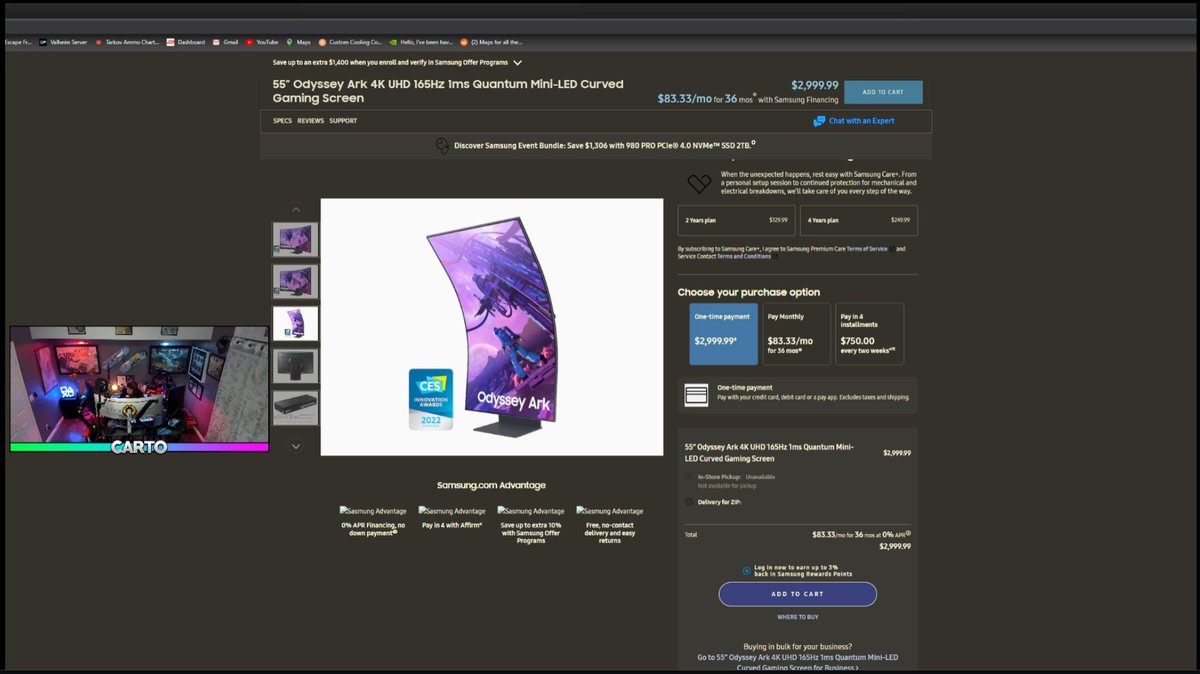Open the buy for Business link

click(x=798, y=662)
